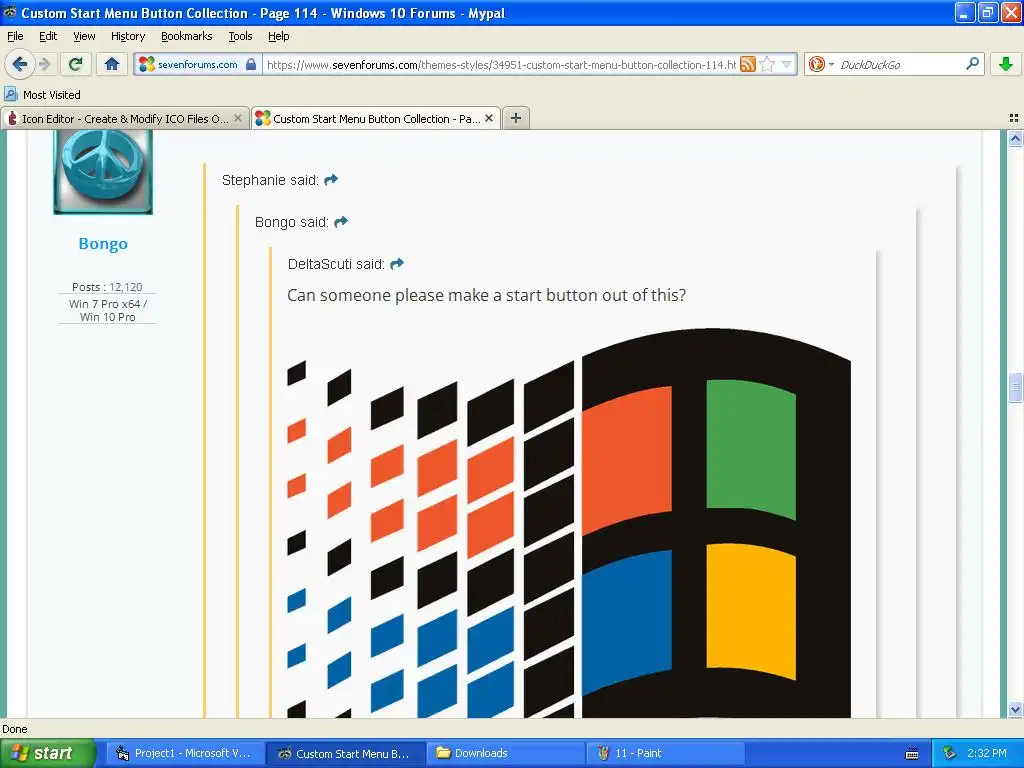This screenshot has height=768, width=1024.
Task: Close the Custom Start Menu tab
Action: click(x=489, y=118)
